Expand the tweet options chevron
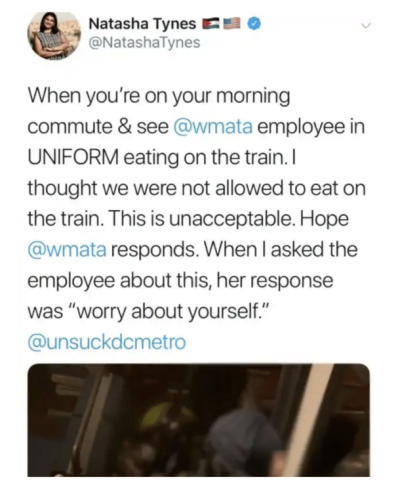The image size is (400, 481). click(366, 26)
